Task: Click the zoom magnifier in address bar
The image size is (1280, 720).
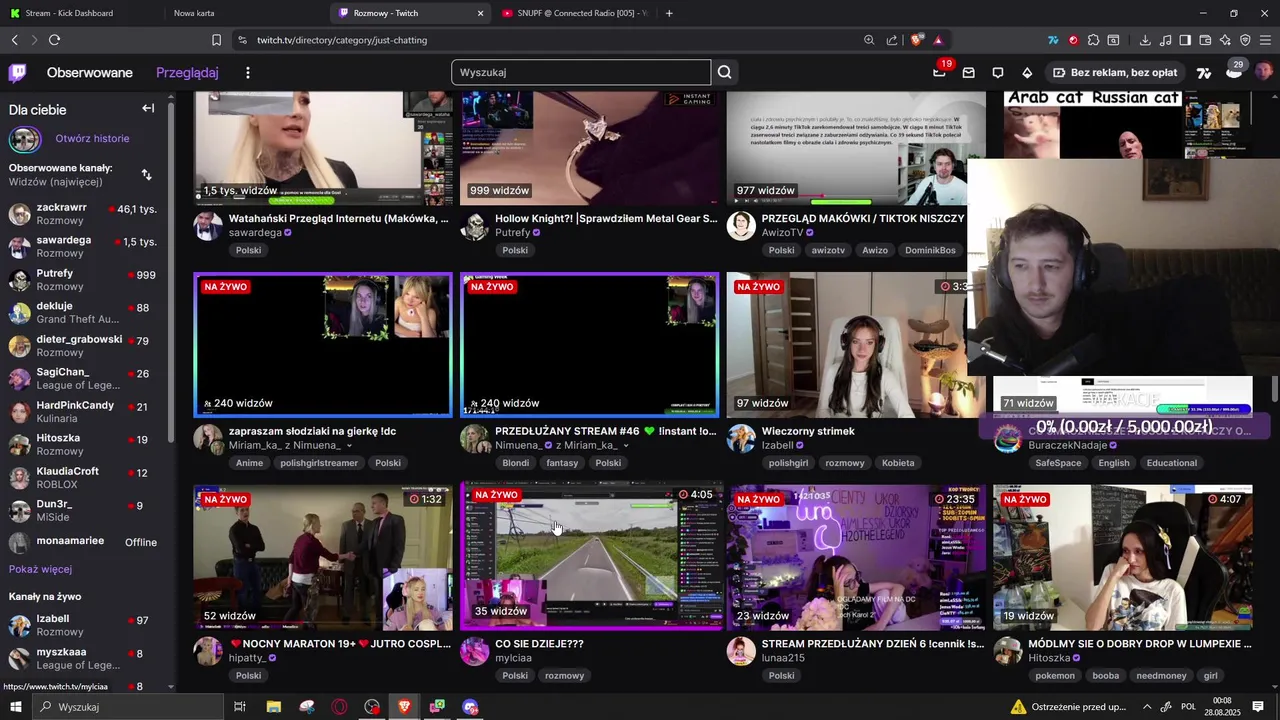Action: click(x=869, y=40)
